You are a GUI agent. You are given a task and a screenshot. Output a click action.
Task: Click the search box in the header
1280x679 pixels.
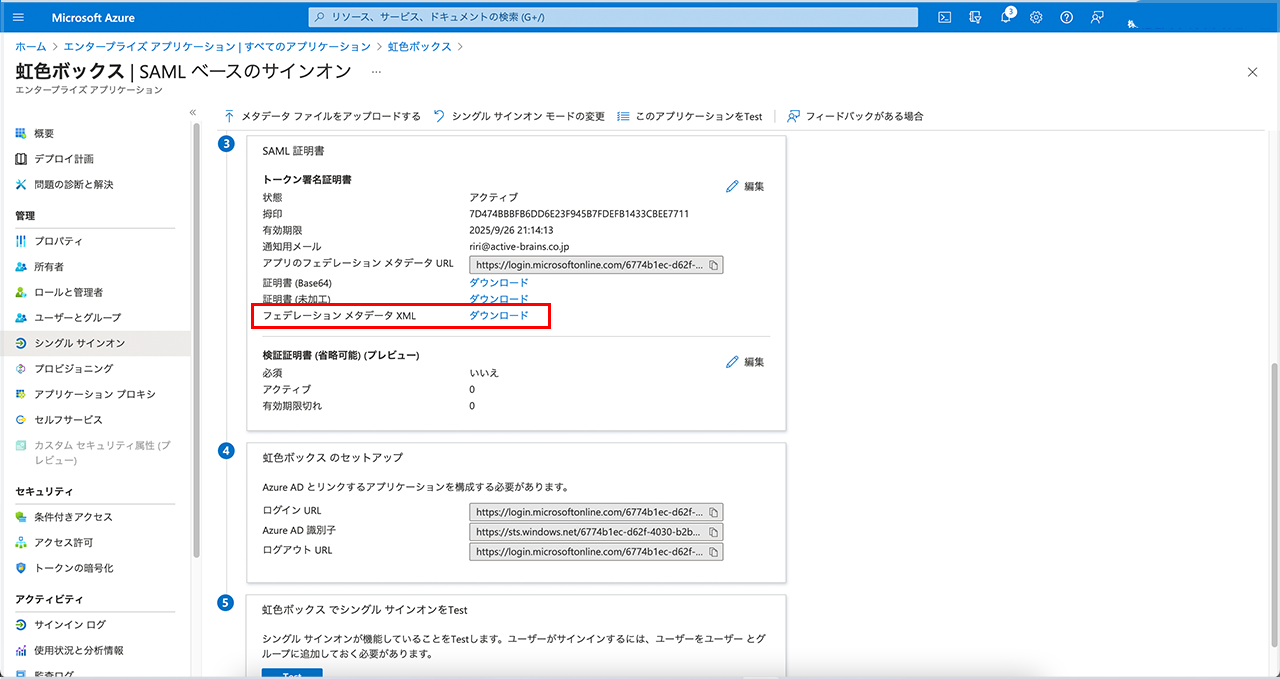pyautogui.click(x=613, y=17)
